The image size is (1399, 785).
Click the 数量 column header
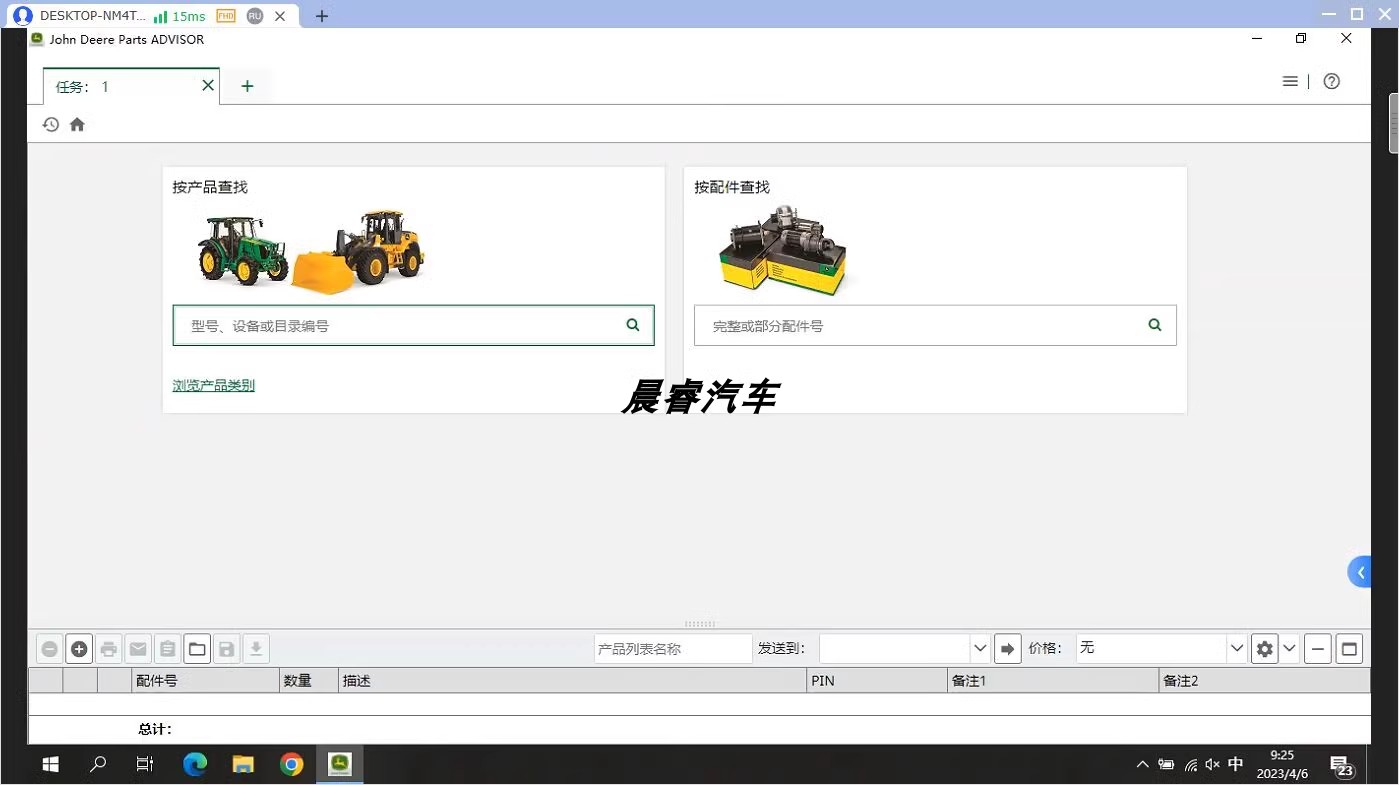point(309,681)
